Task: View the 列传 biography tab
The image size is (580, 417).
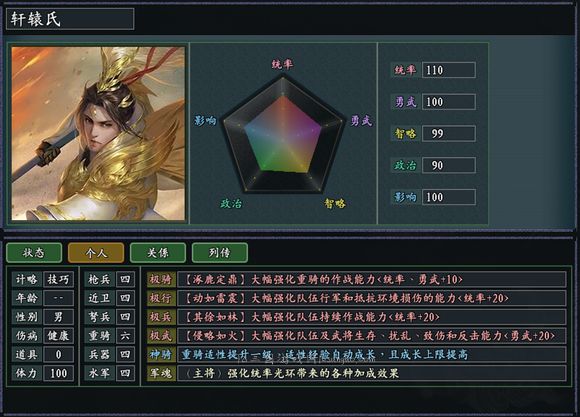Action: click(220, 253)
